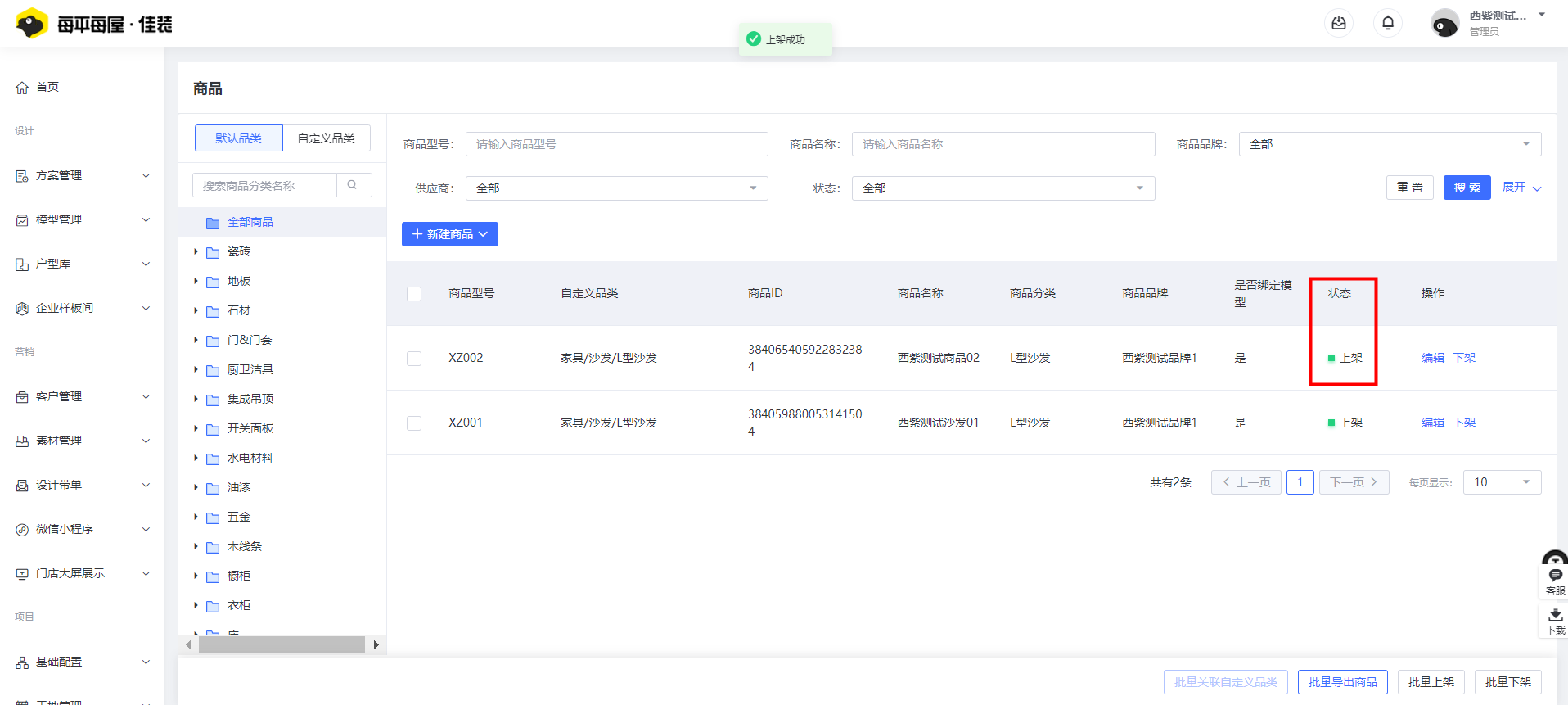
Task: Click the 搜索 button
Action: pyautogui.click(x=1467, y=188)
